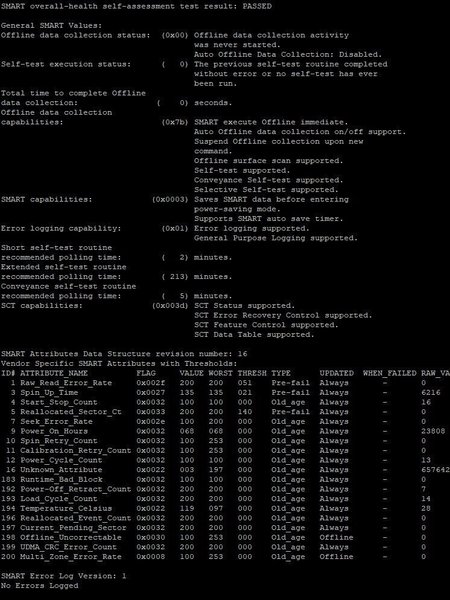Click the Error logging capability label

pos(61,228)
